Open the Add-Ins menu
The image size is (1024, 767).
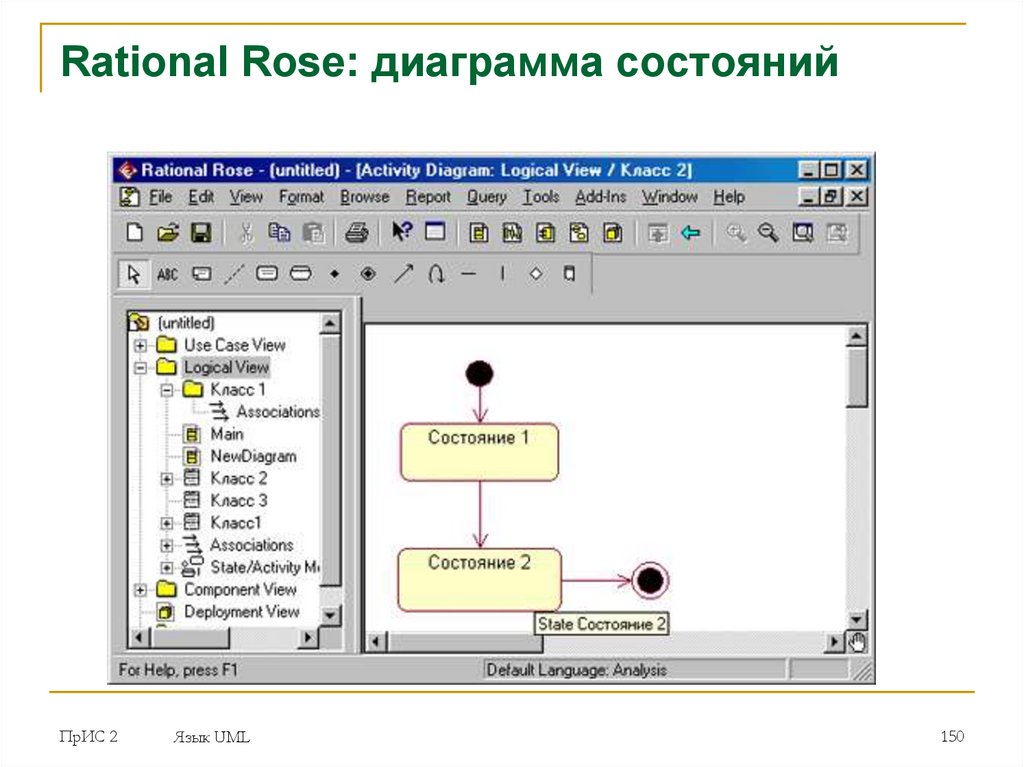tap(600, 197)
